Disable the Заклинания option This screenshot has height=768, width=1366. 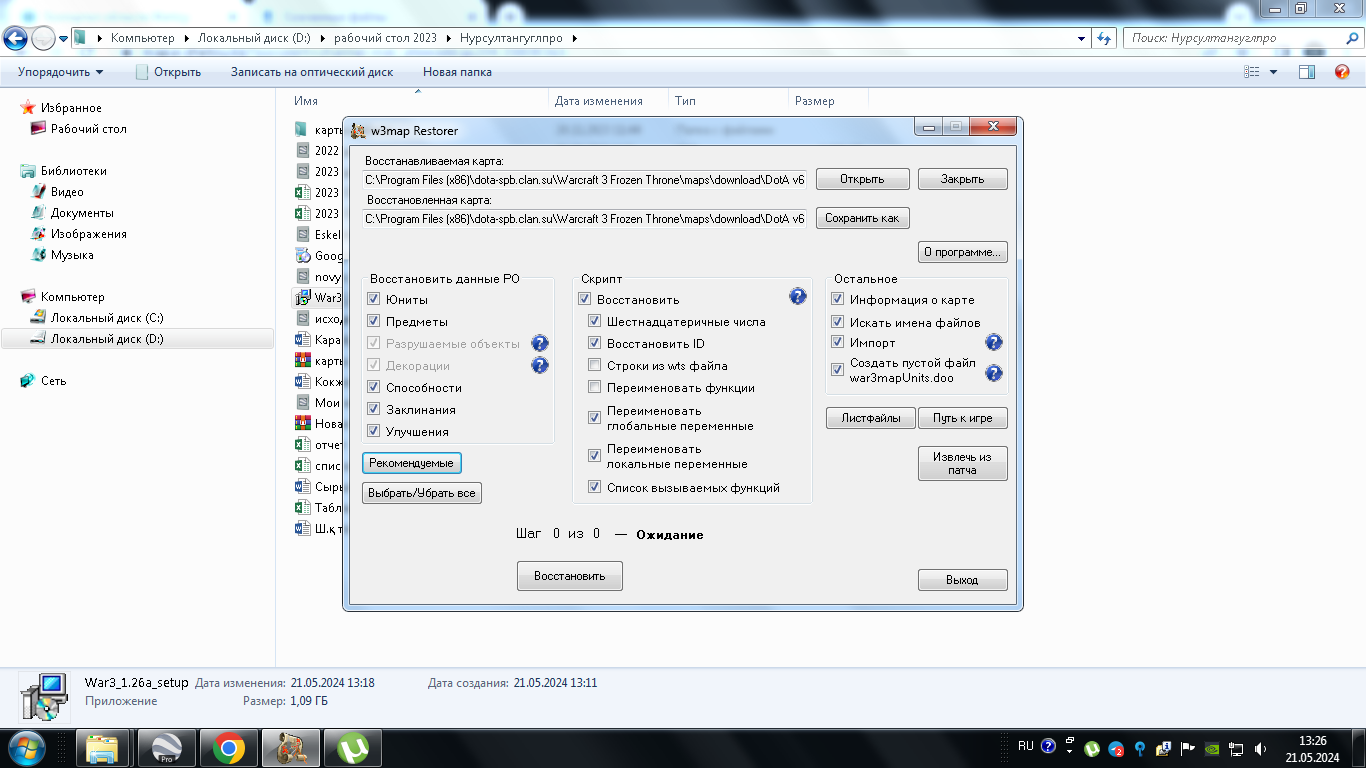click(373, 409)
